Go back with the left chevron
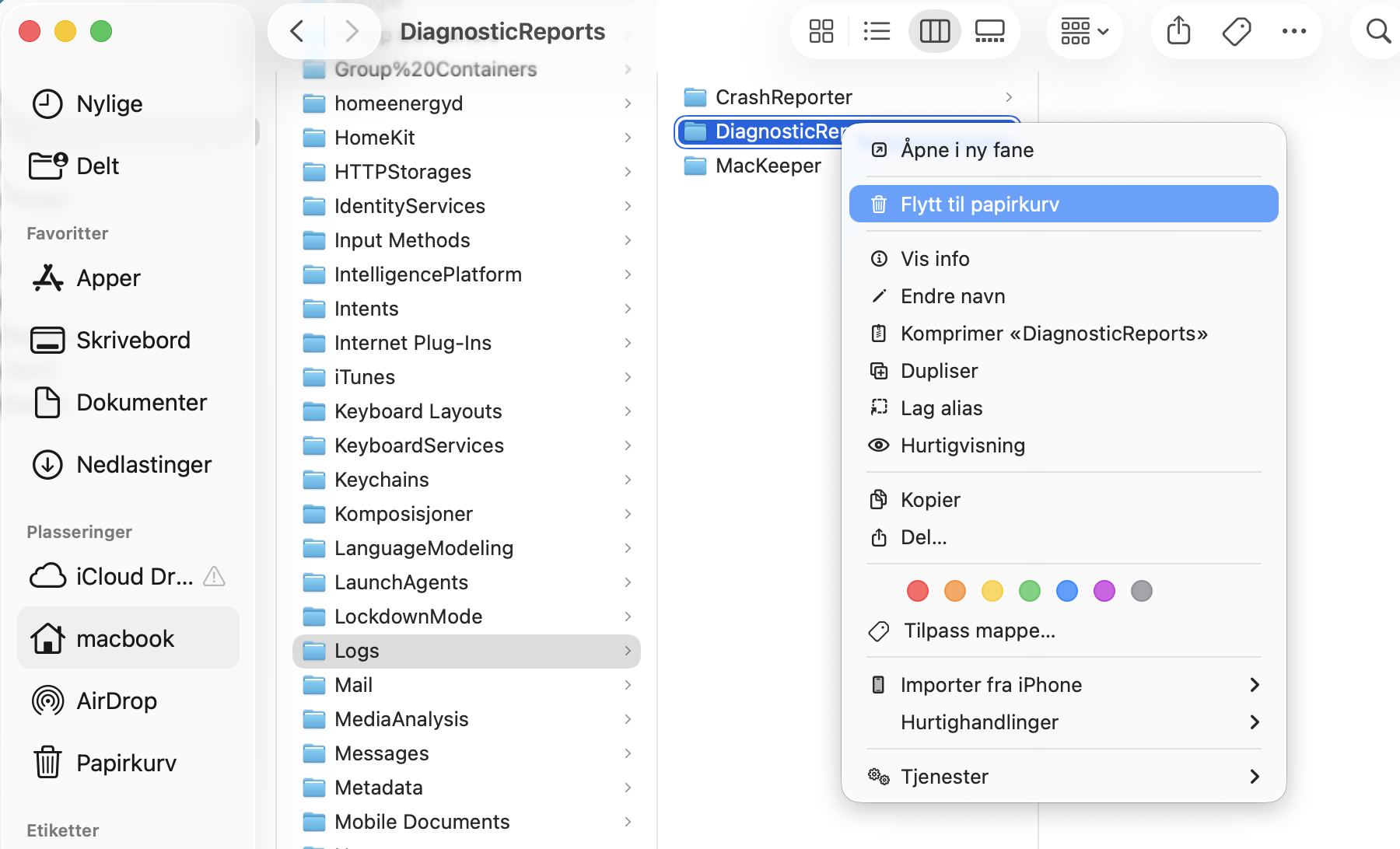This screenshot has height=849, width=1400. tap(296, 31)
